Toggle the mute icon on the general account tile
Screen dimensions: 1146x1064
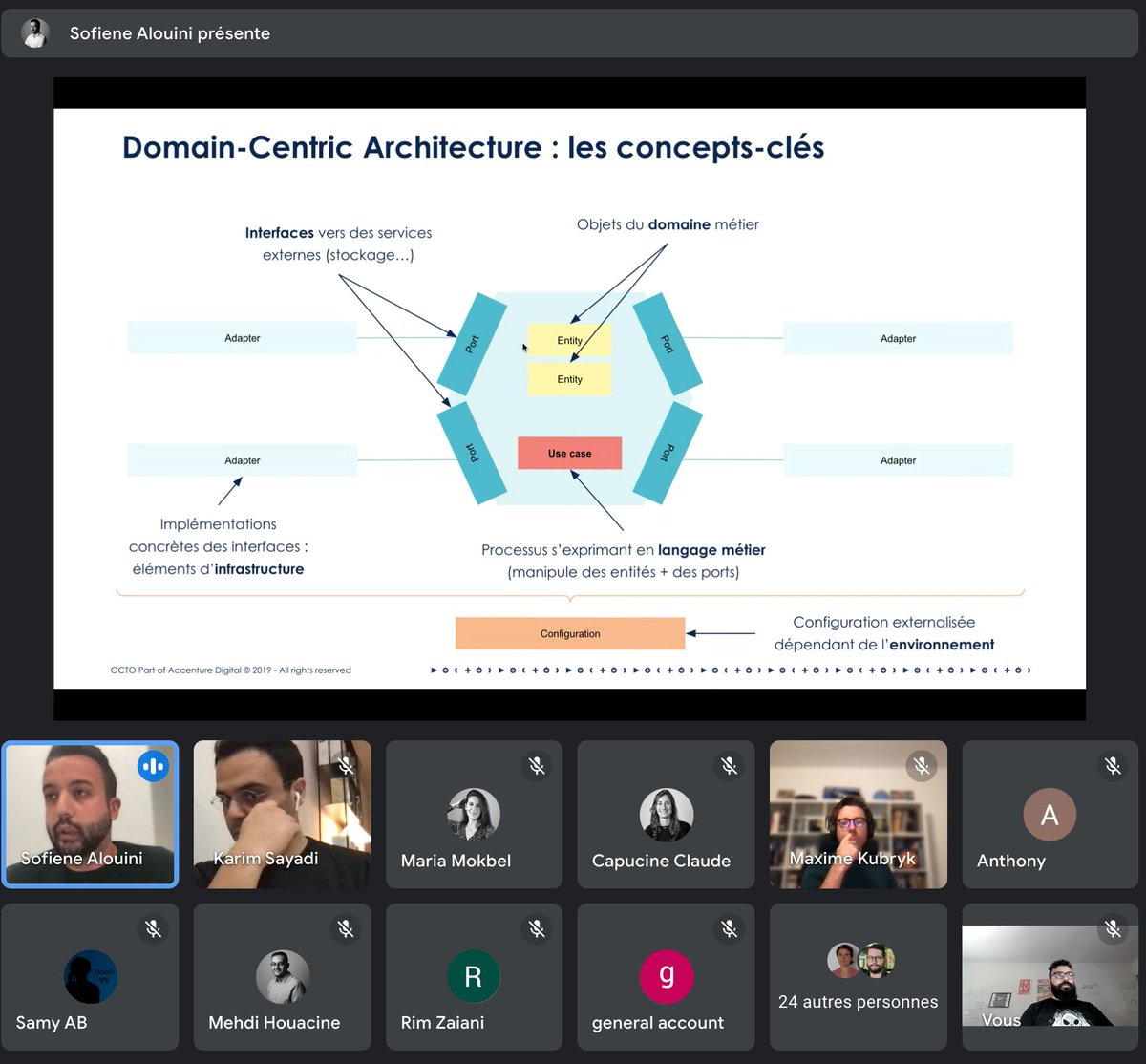(x=730, y=928)
